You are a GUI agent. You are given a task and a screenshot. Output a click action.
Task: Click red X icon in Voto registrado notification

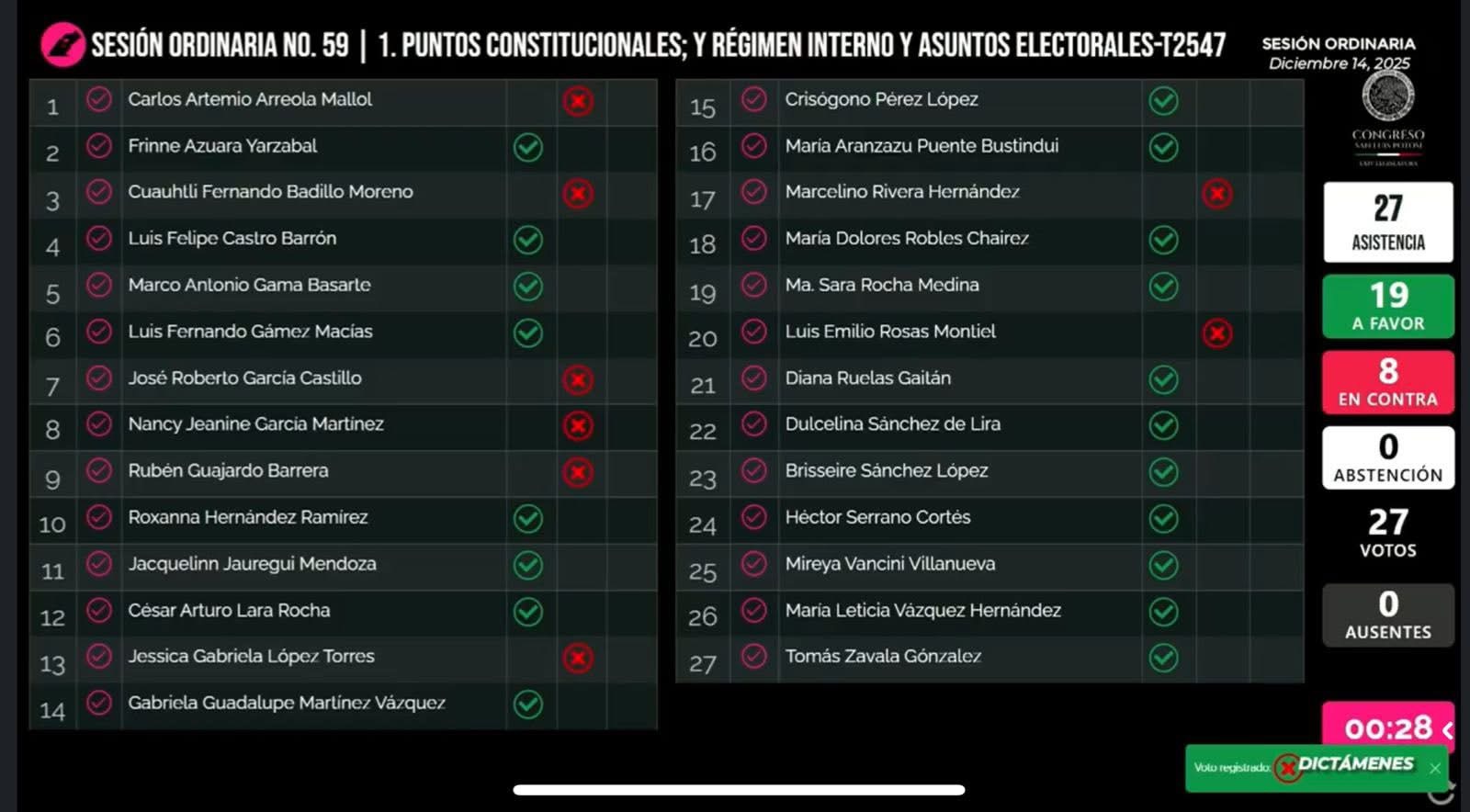pos(1288,767)
